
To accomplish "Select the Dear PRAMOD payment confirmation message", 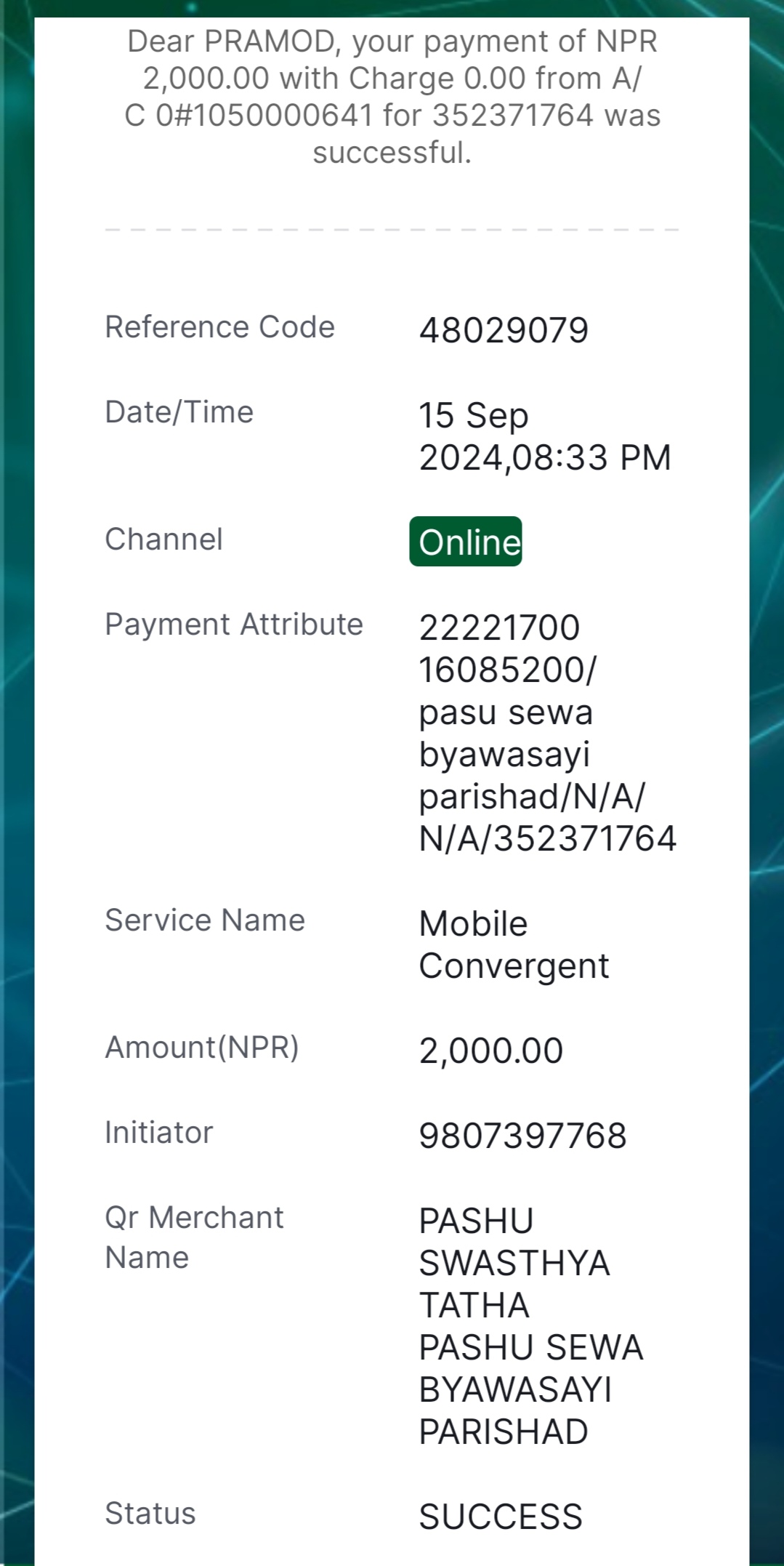I will tap(392, 97).
